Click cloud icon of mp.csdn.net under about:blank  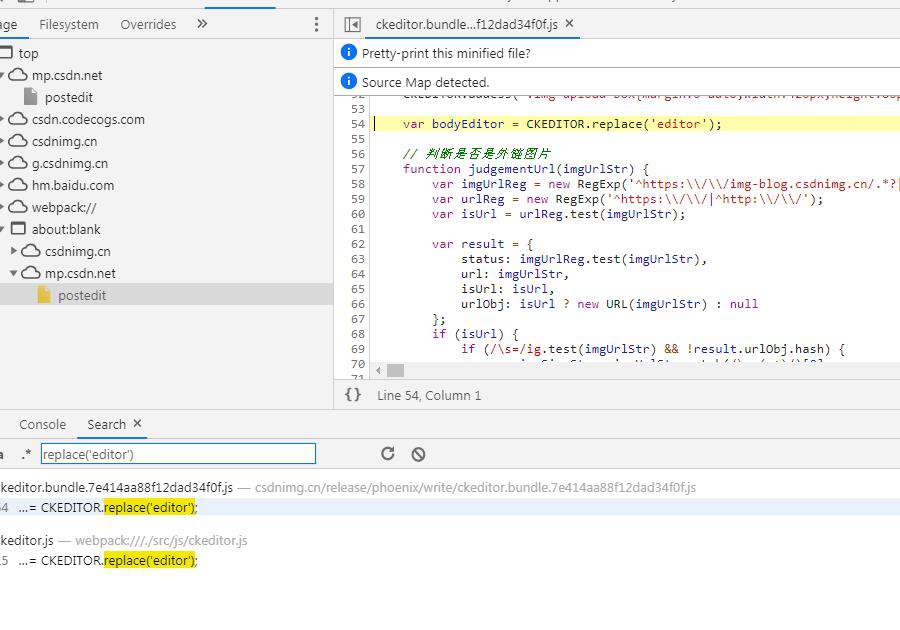pyautogui.click(x=31, y=273)
